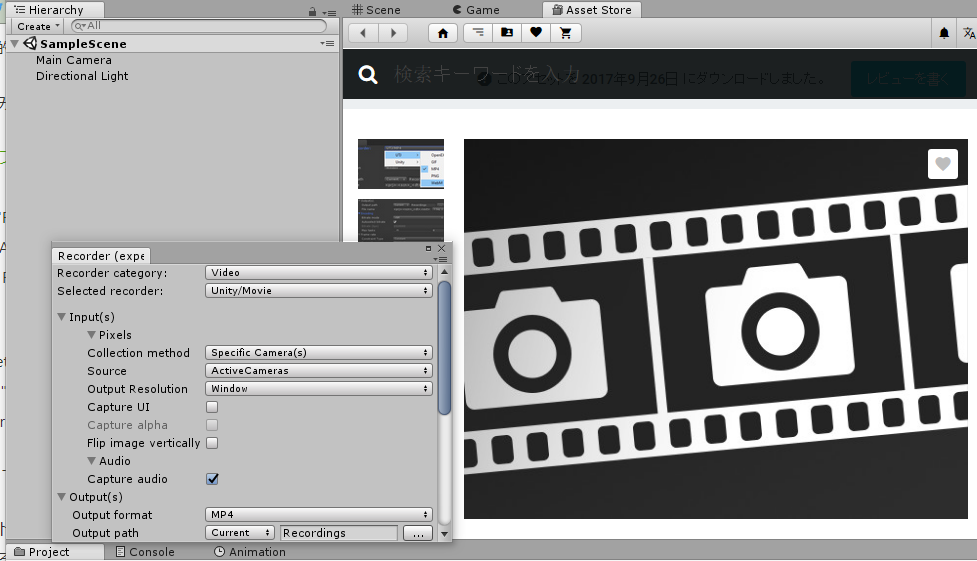Open Output format MP4 dropdown
977x561 pixels.
click(318, 515)
